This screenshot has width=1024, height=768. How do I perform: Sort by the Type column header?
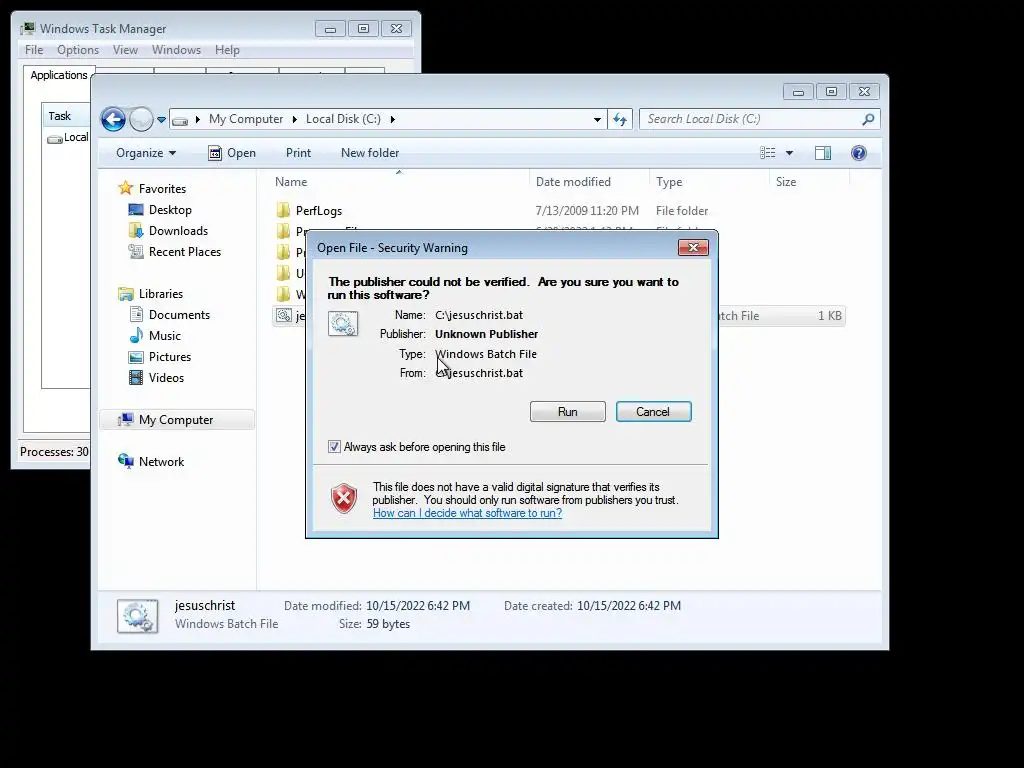(709, 182)
